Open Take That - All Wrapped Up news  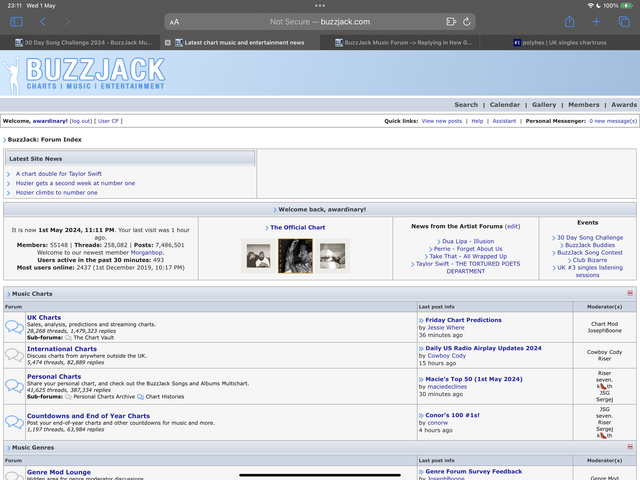(468, 256)
